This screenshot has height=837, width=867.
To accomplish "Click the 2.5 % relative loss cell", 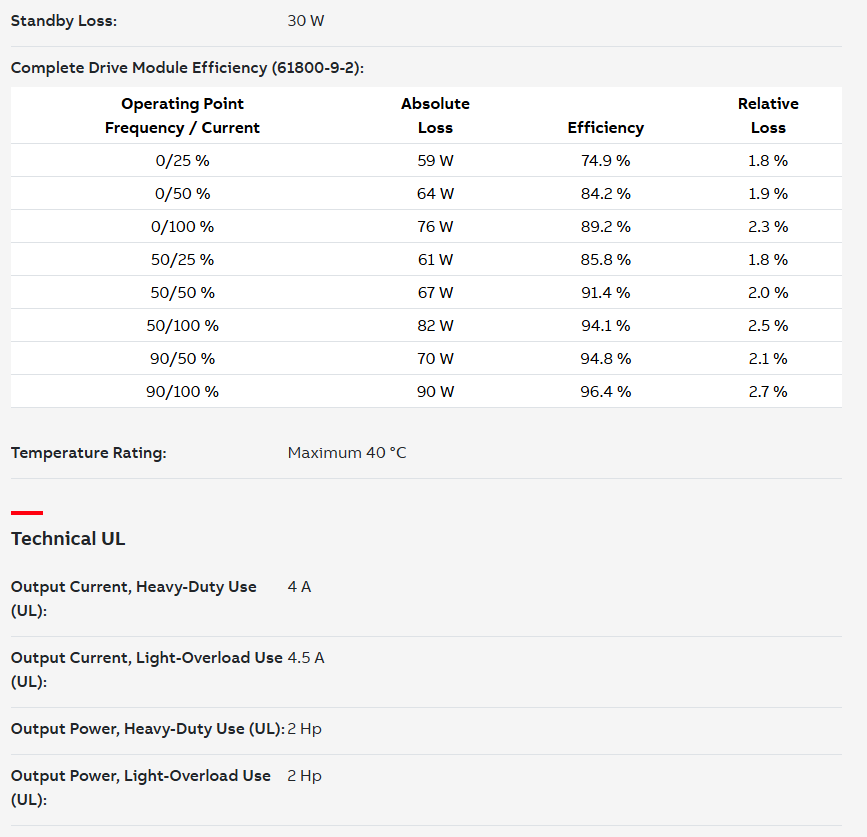I will coord(768,326).
